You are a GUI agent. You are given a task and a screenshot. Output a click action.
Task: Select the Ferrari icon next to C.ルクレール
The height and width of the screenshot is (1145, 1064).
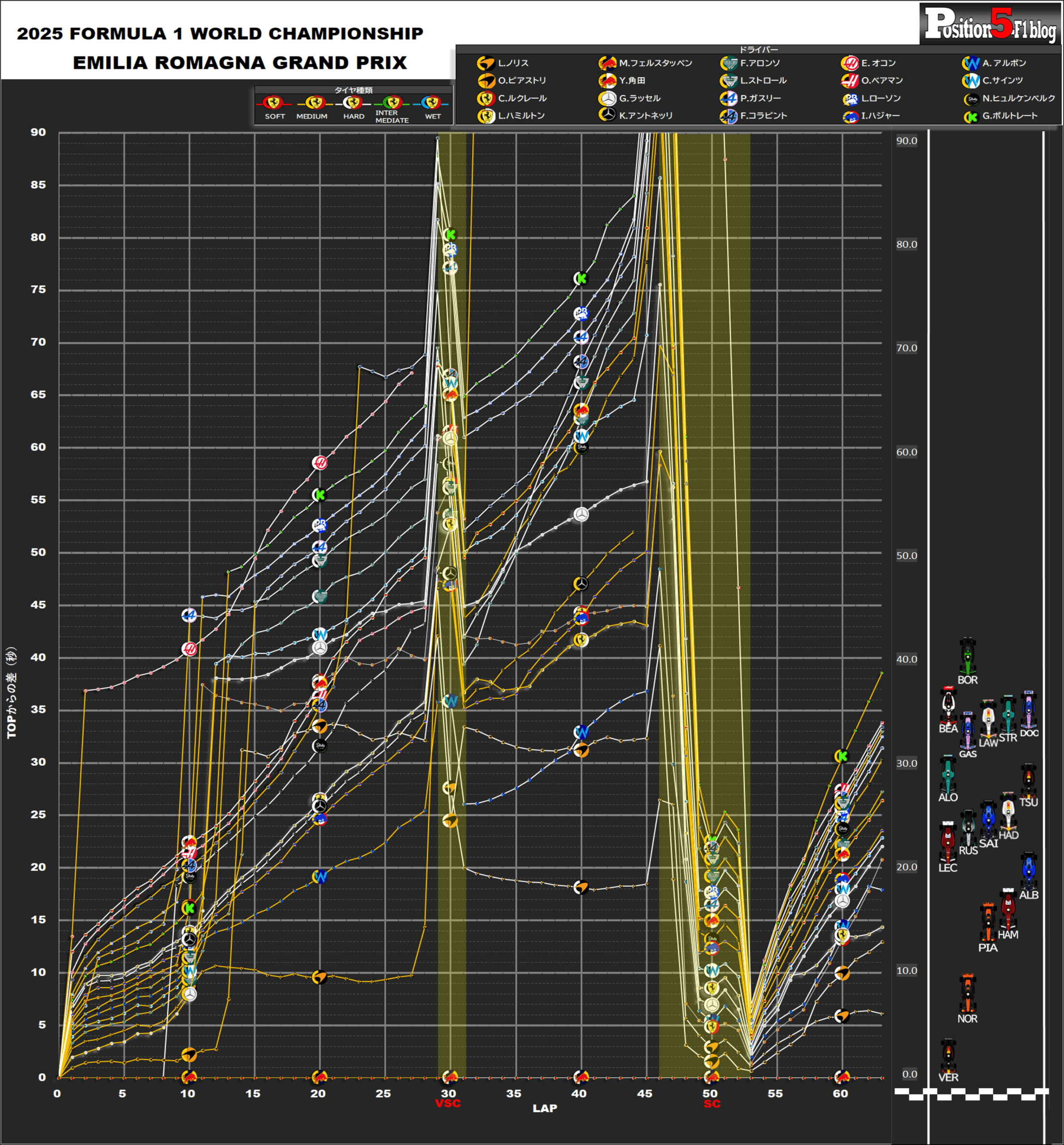point(486,98)
